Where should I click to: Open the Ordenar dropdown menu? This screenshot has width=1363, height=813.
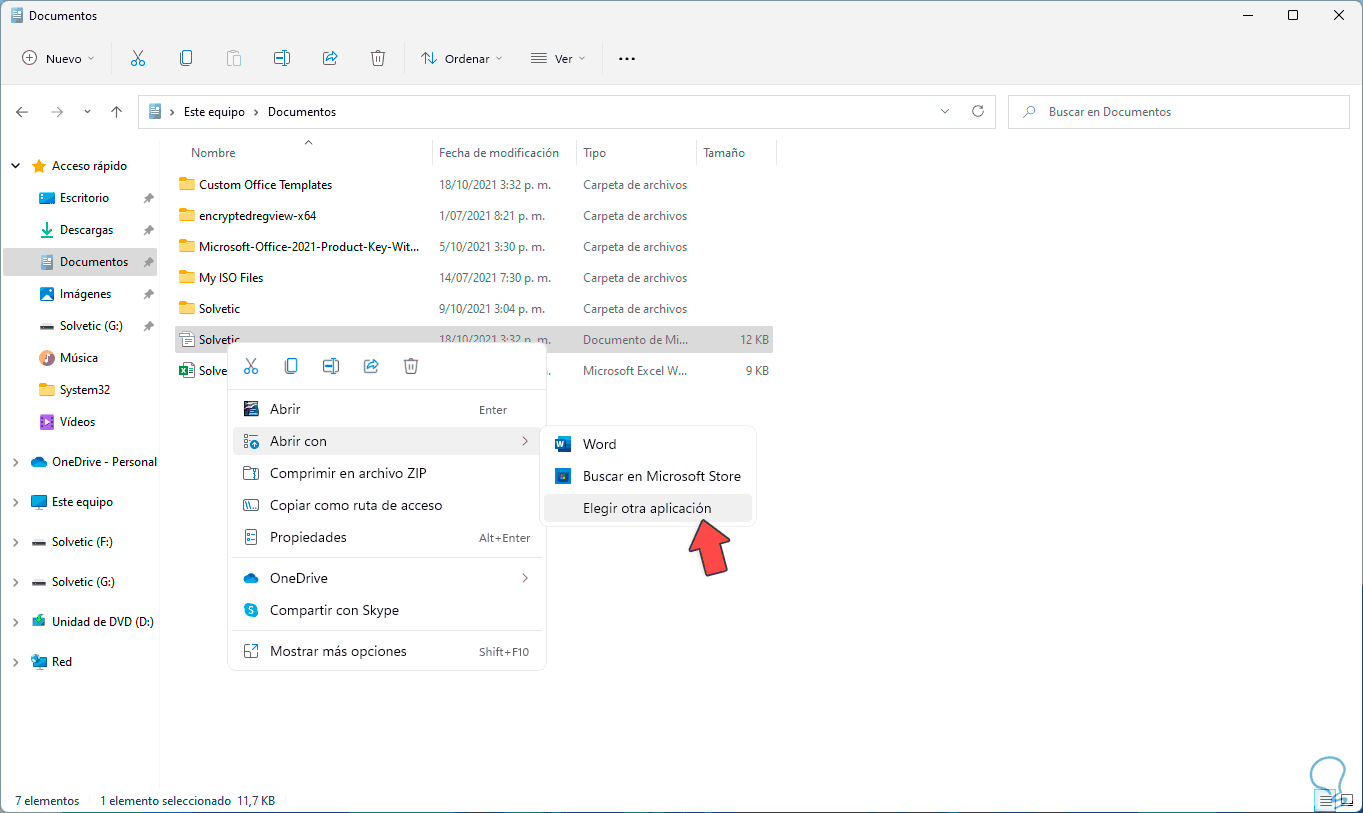(x=461, y=58)
